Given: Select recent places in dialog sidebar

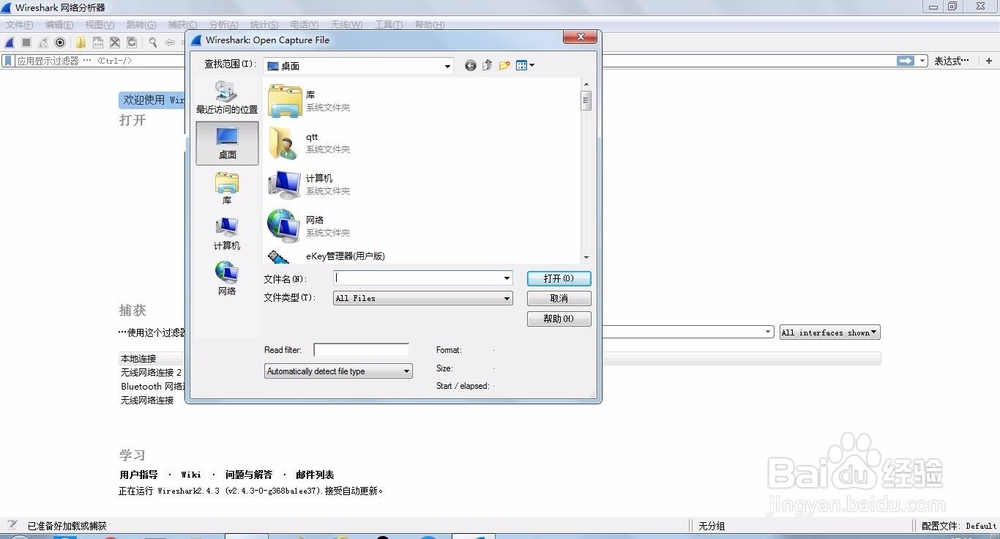Looking at the screenshot, I should tap(227, 98).
